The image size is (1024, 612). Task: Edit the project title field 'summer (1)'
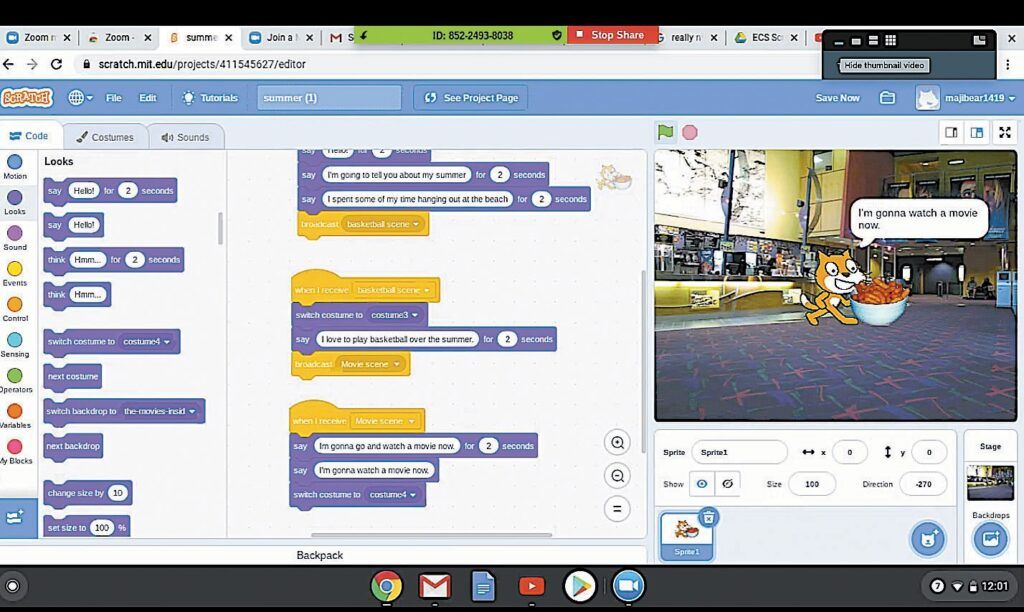[x=329, y=98]
